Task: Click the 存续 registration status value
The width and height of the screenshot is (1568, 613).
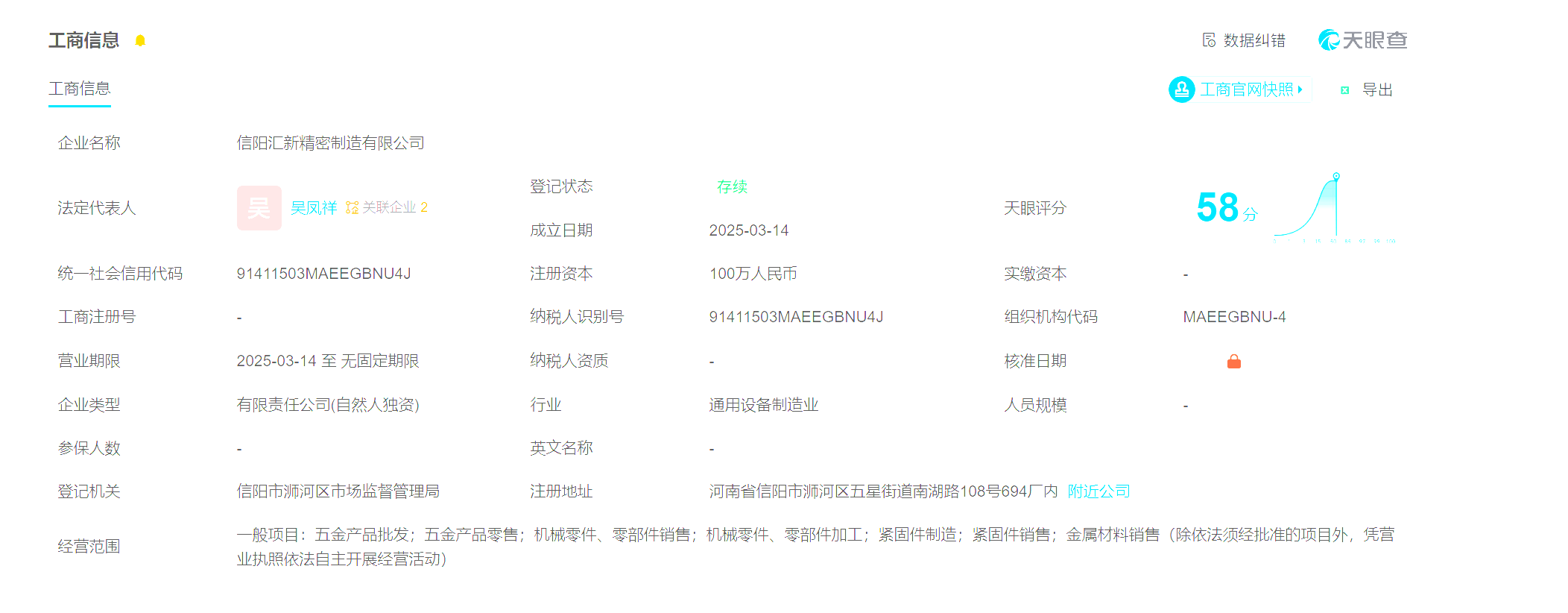Action: [732, 186]
